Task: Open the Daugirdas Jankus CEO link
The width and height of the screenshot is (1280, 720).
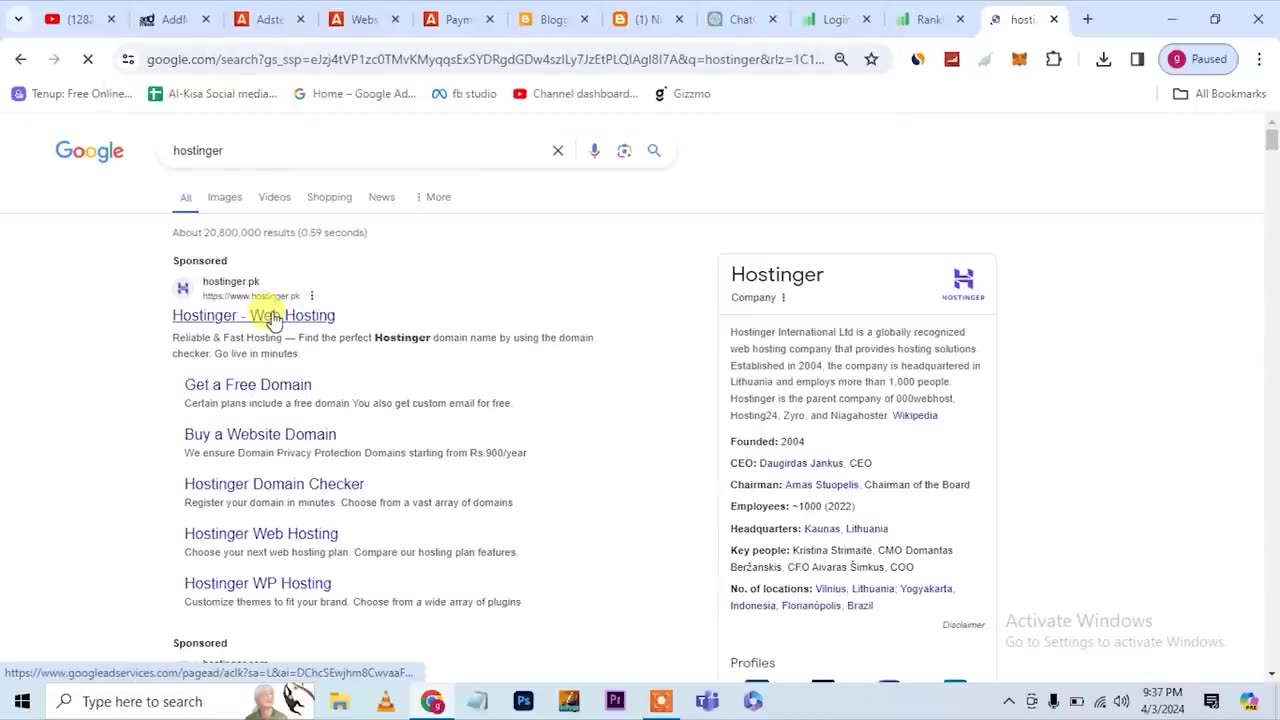Action: click(x=801, y=464)
